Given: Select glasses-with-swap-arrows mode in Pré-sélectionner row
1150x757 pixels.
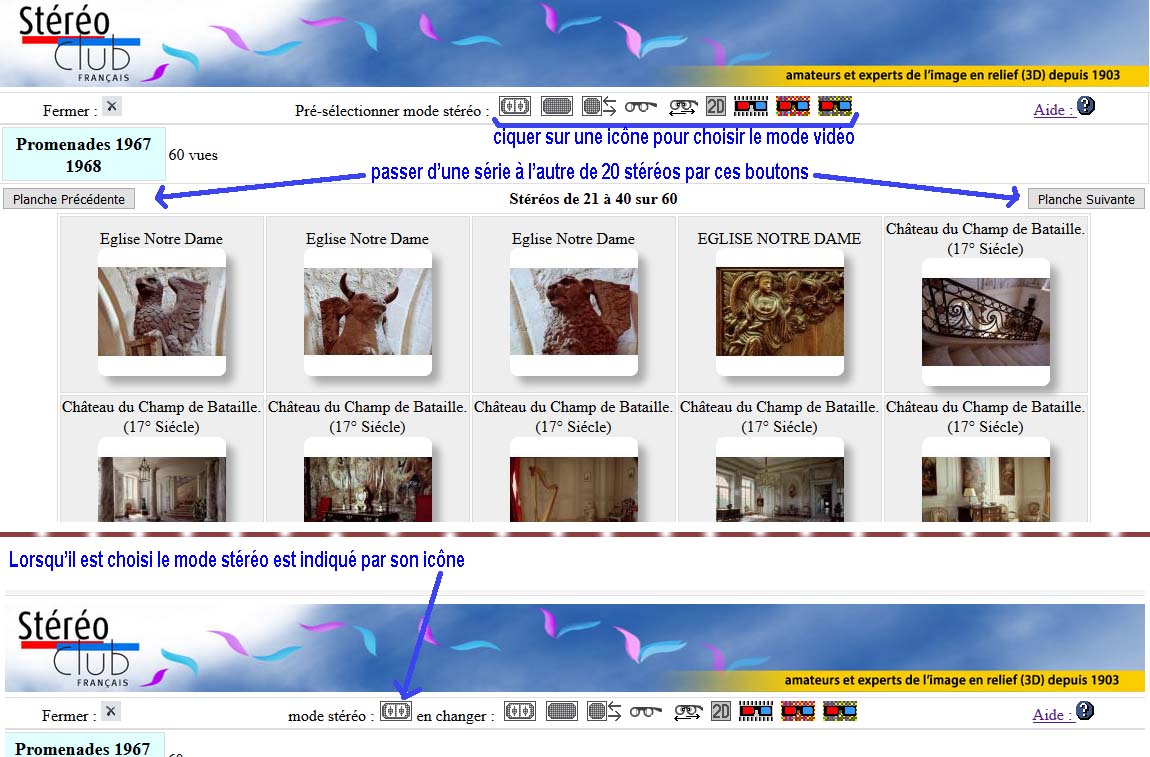Looking at the screenshot, I should 683,106.
